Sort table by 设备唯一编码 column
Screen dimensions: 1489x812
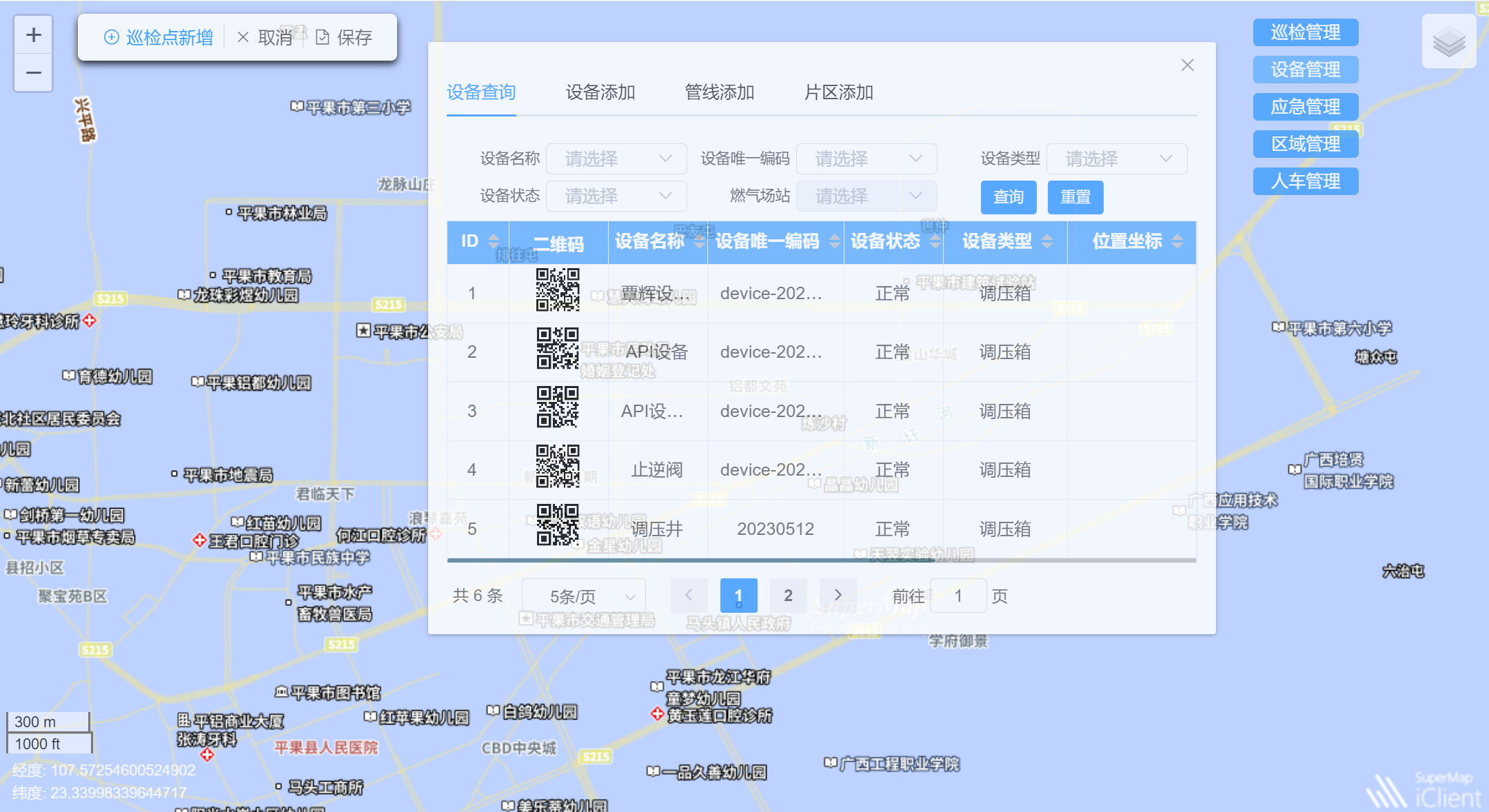(x=835, y=241)
